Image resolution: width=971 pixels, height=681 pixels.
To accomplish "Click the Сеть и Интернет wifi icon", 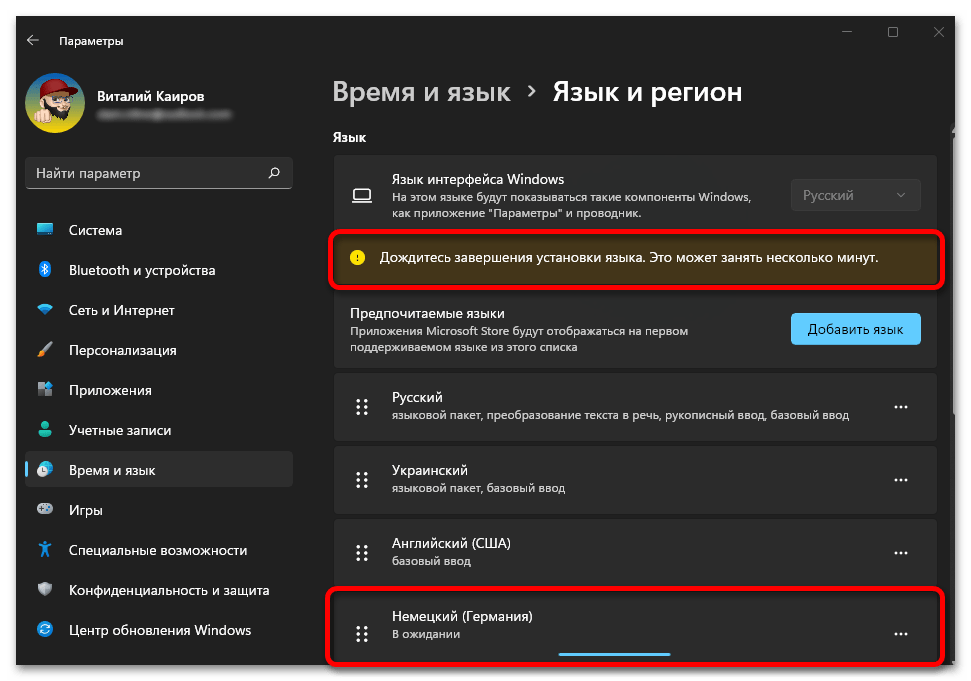I will [x=45, y=310].
